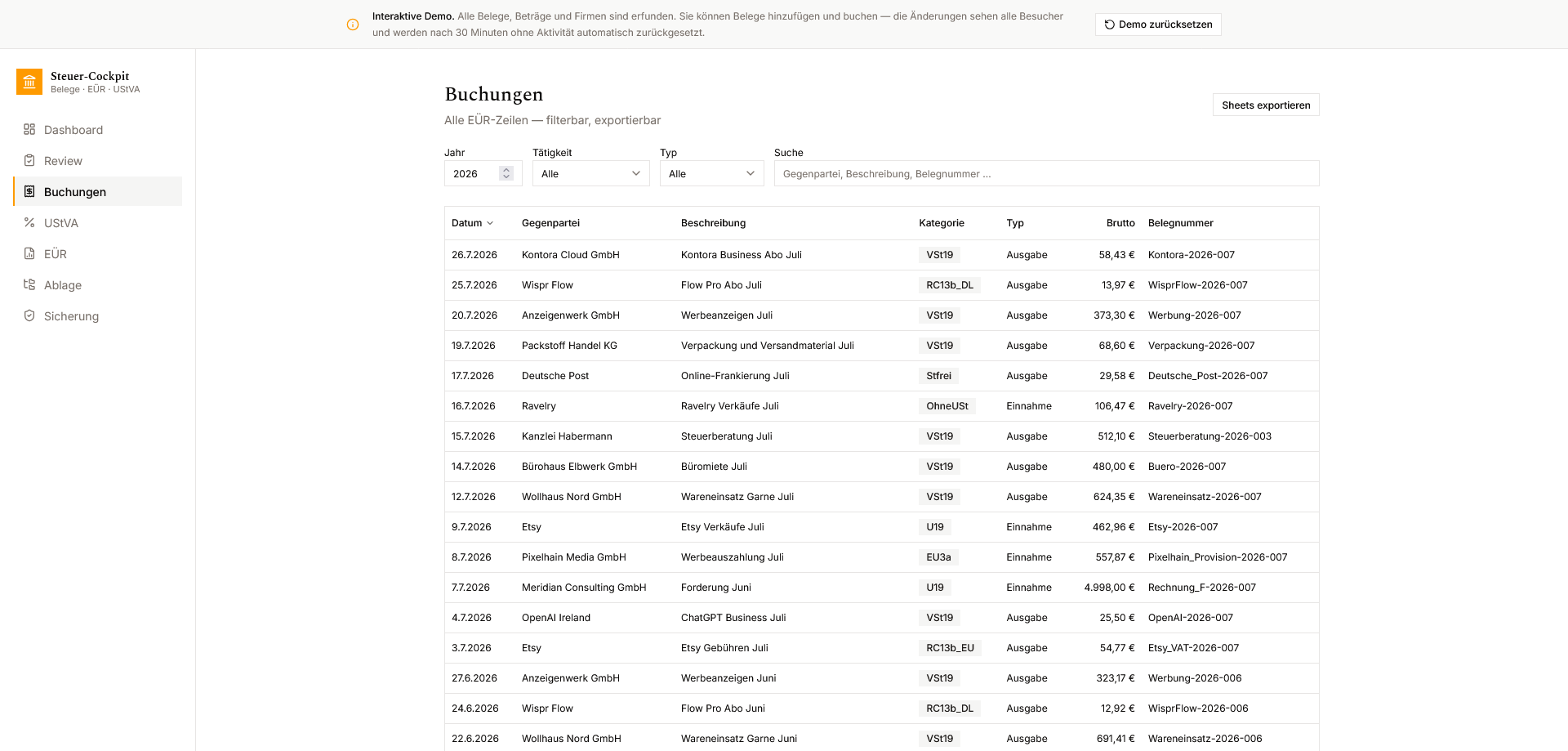Click the EÜR document icon
The height and width of the screenshot is (751, 1568).
[x=29, y=253]
